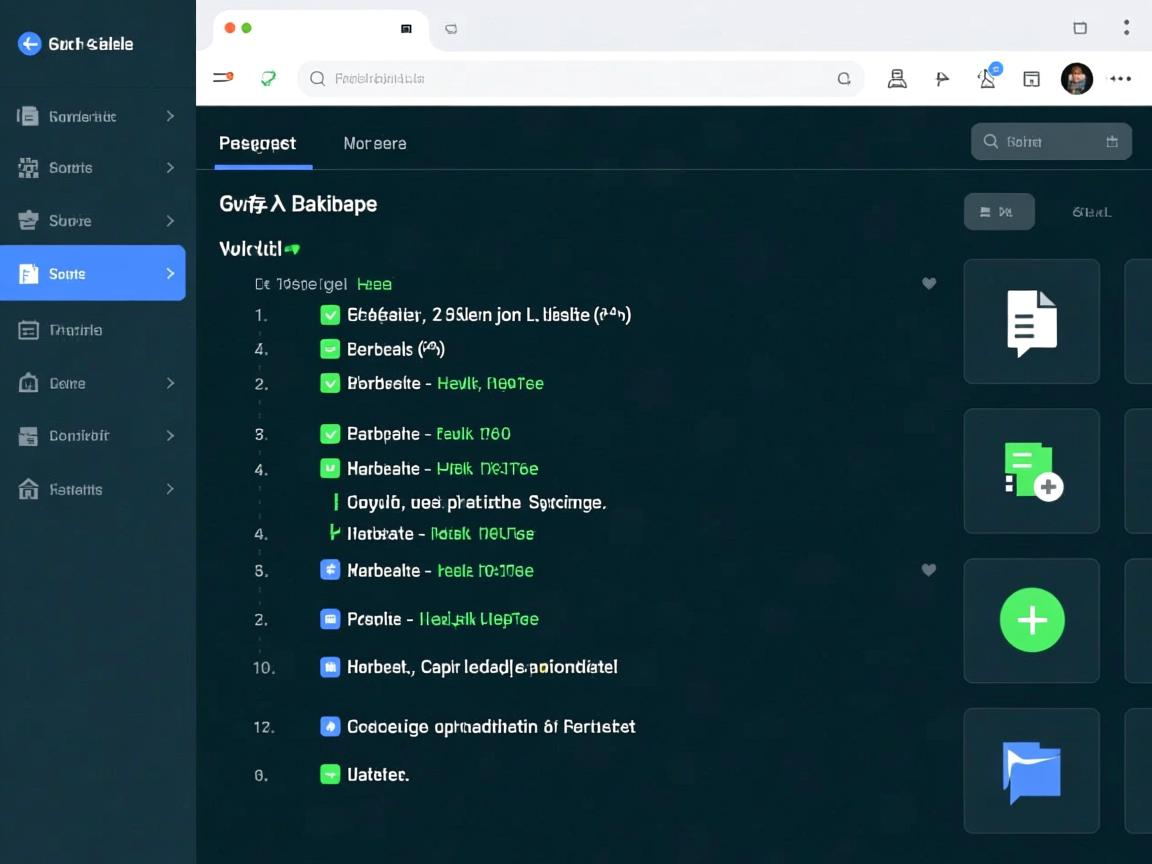Expand the highlighted blue sidebar item chevron
1152x864 pixels.
[170, 273]
